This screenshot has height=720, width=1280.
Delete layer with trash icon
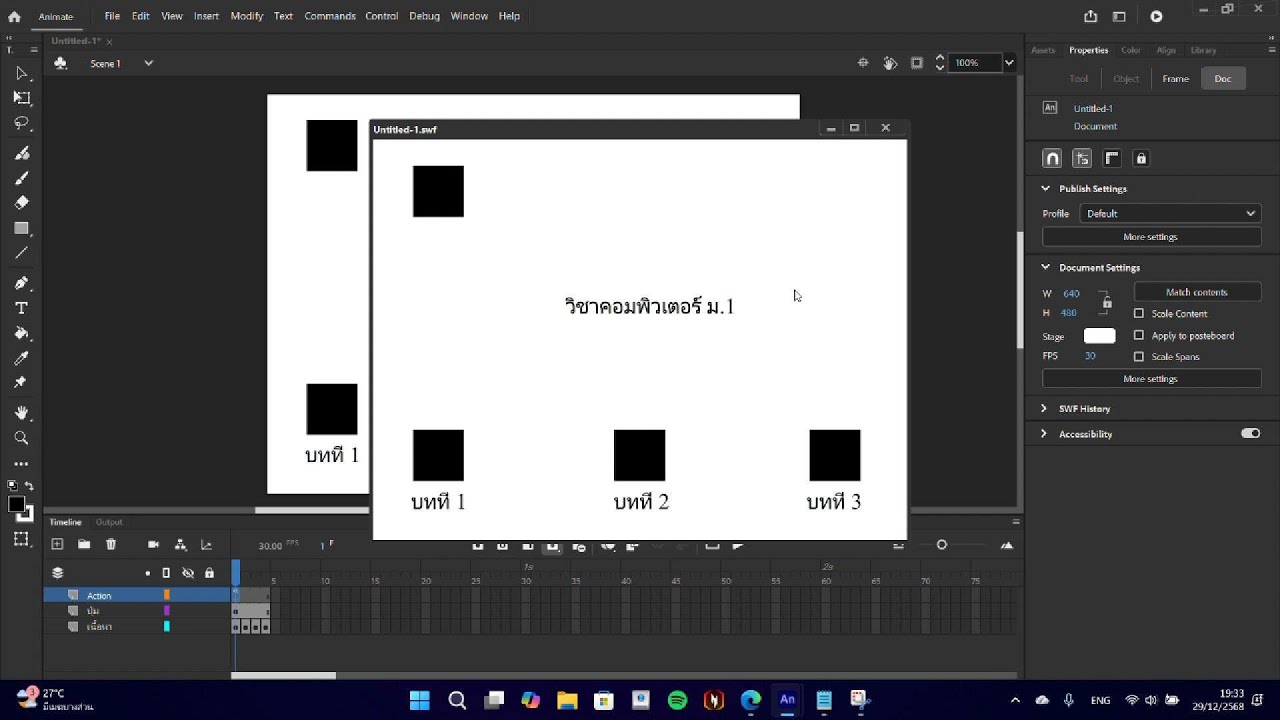pos(111,544)
